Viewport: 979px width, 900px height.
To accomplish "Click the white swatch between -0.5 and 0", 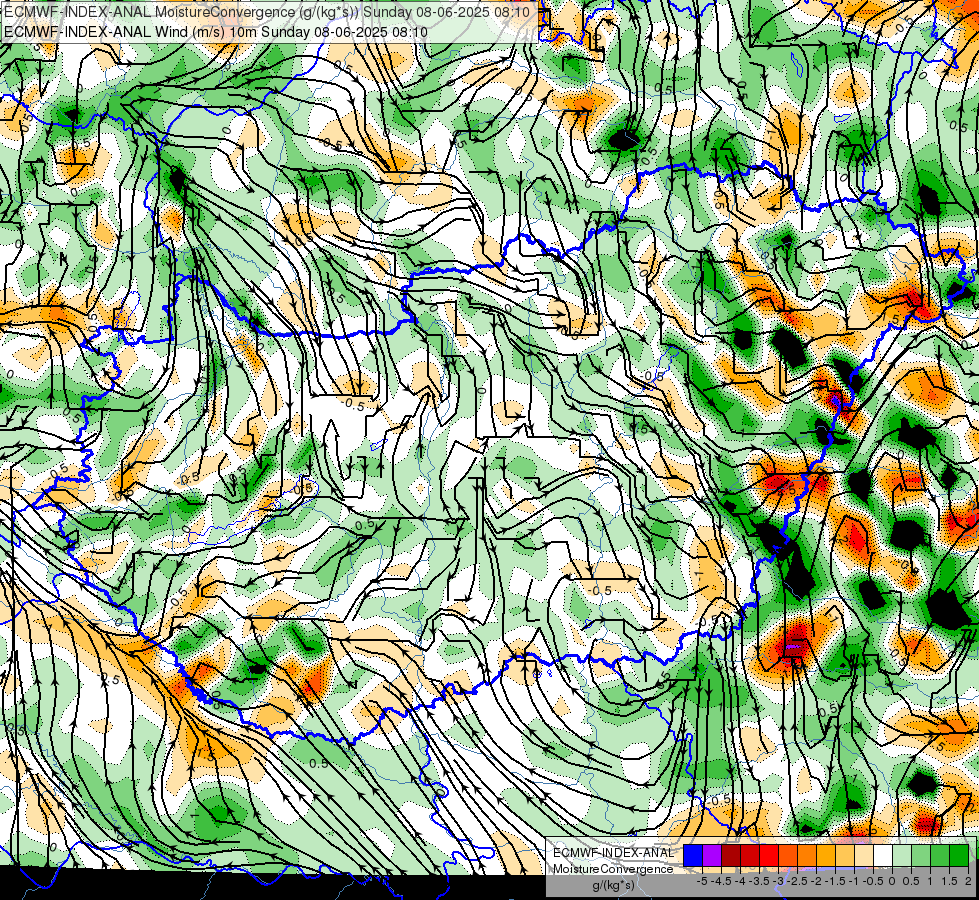I will pos(883,856).
